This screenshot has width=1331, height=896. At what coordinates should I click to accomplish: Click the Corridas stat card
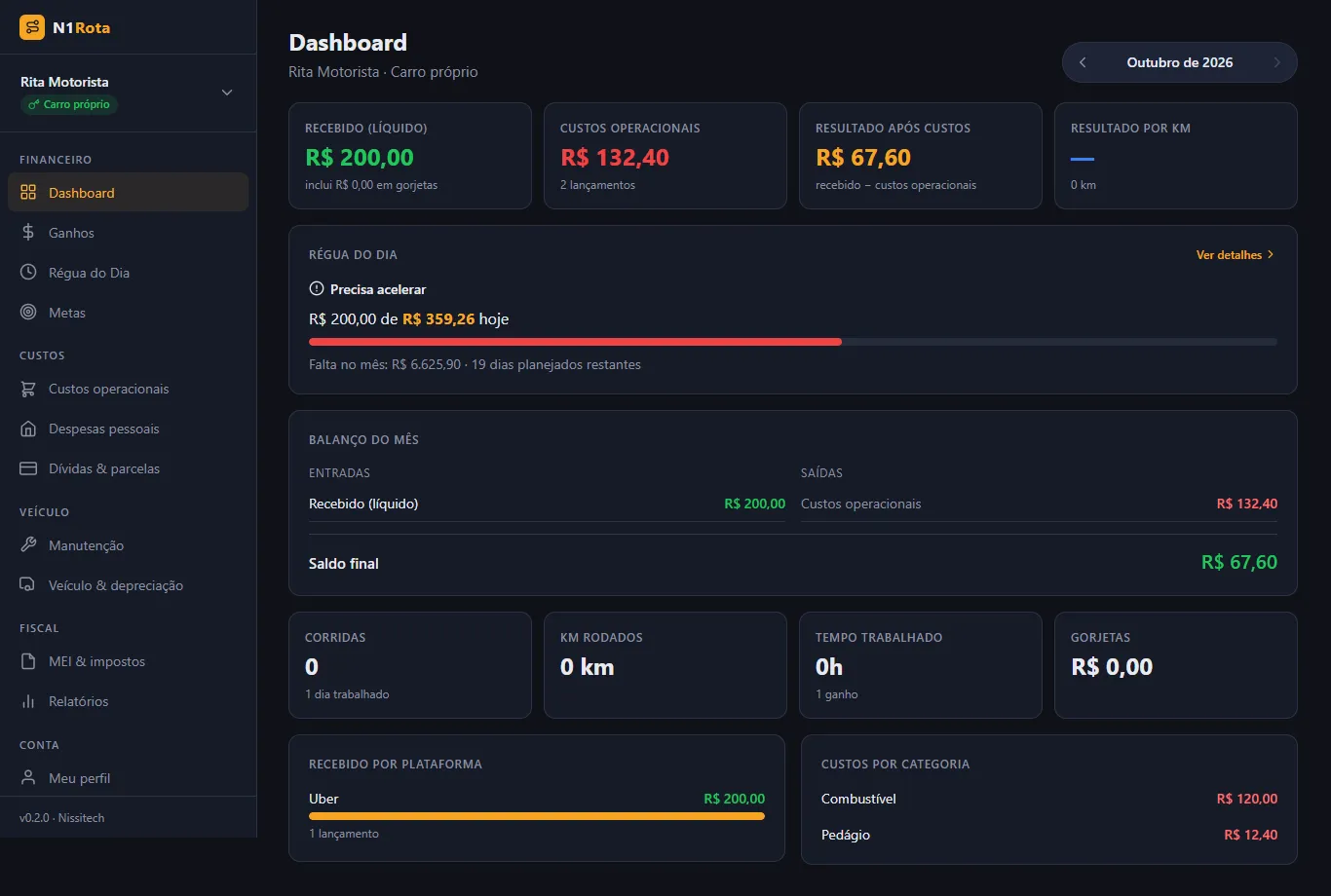(410, 665)
